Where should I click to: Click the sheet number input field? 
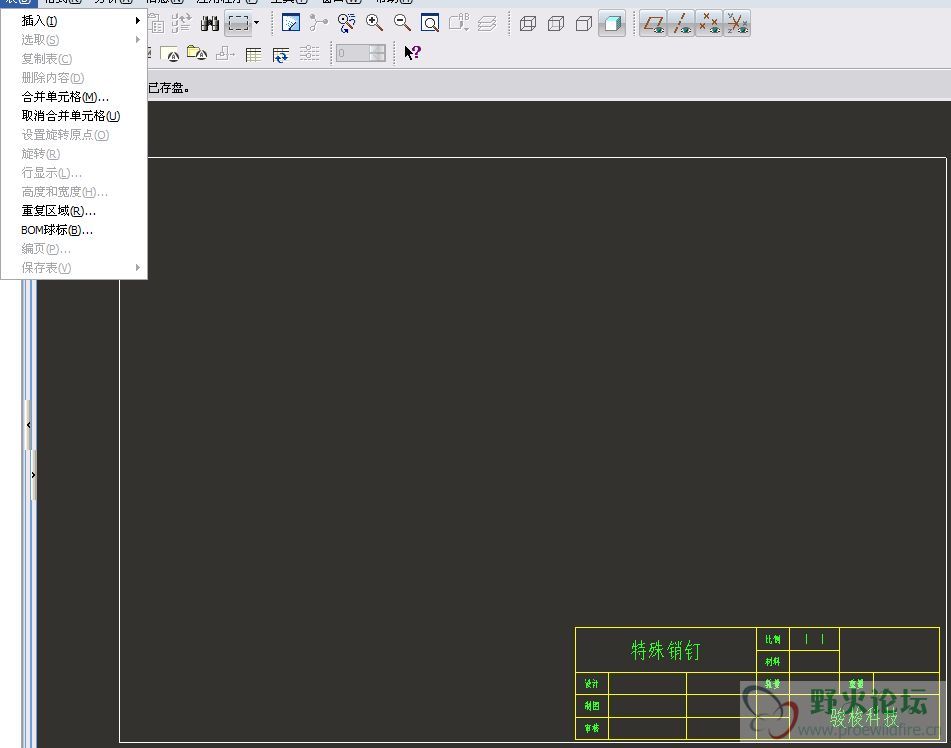click(352, 53)
